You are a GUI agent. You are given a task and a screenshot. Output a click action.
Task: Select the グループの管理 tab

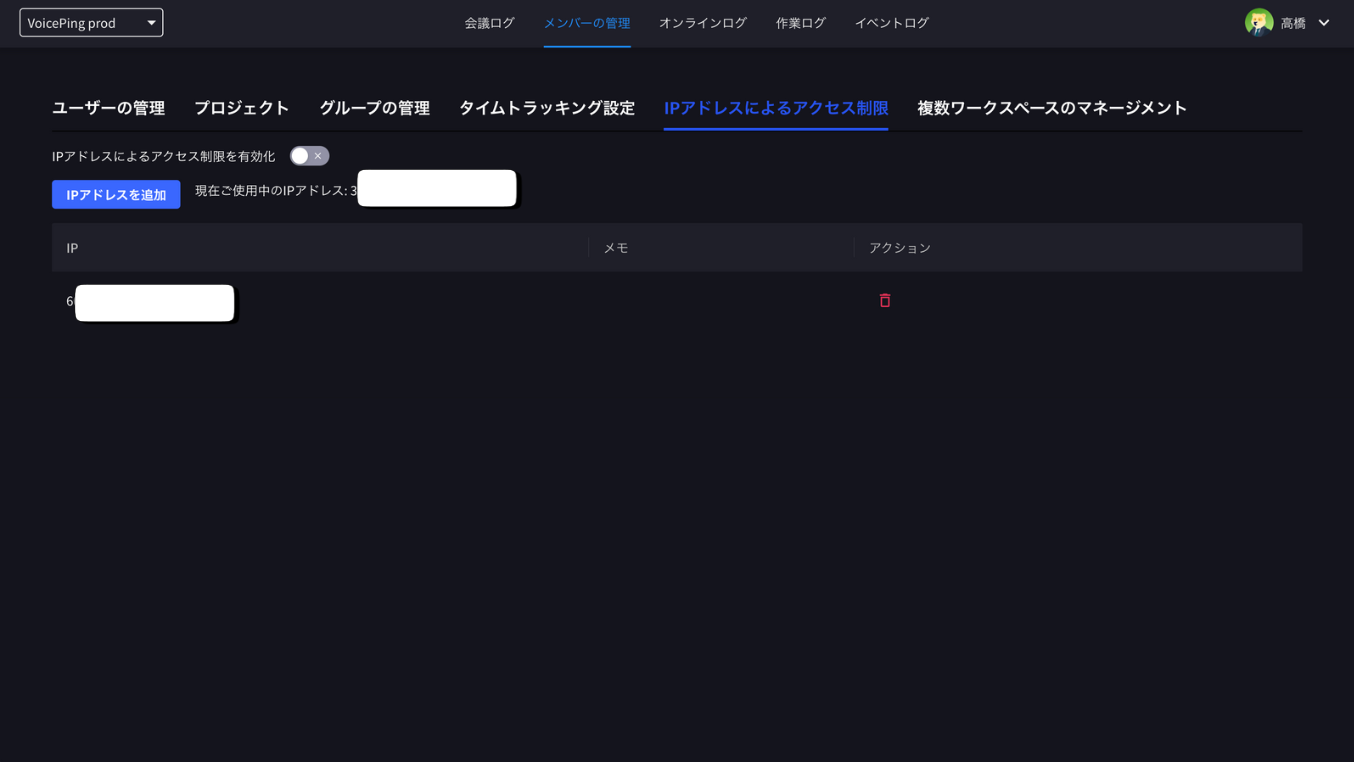(x=374, y=108)
